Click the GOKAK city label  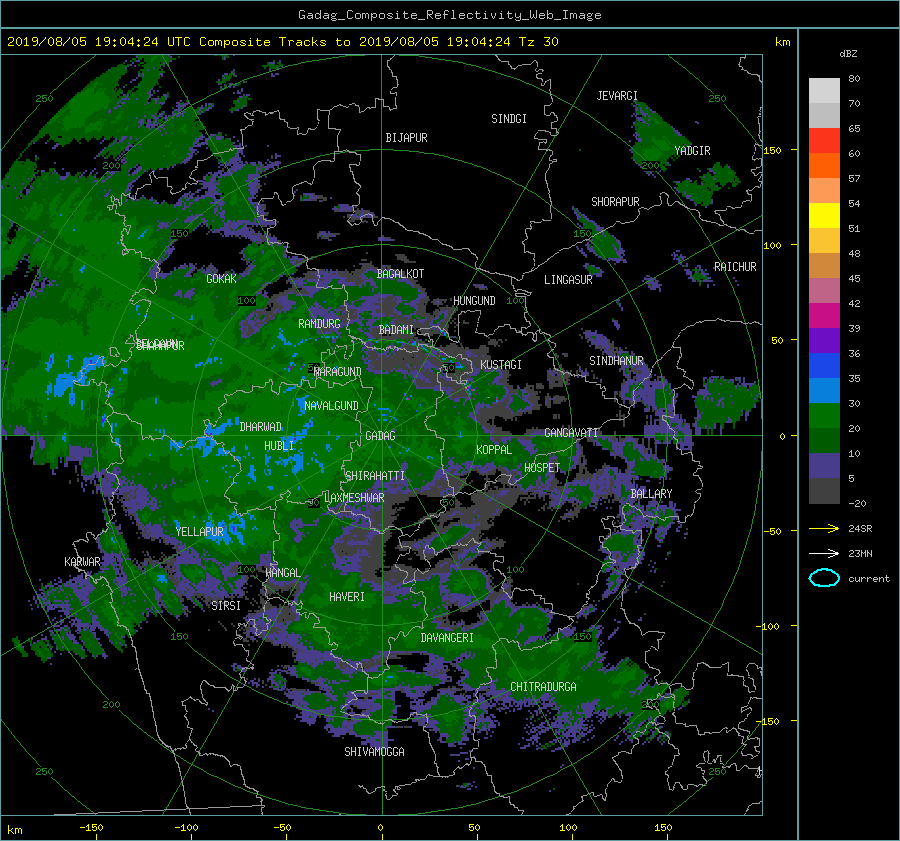click(x=221, y=279)
